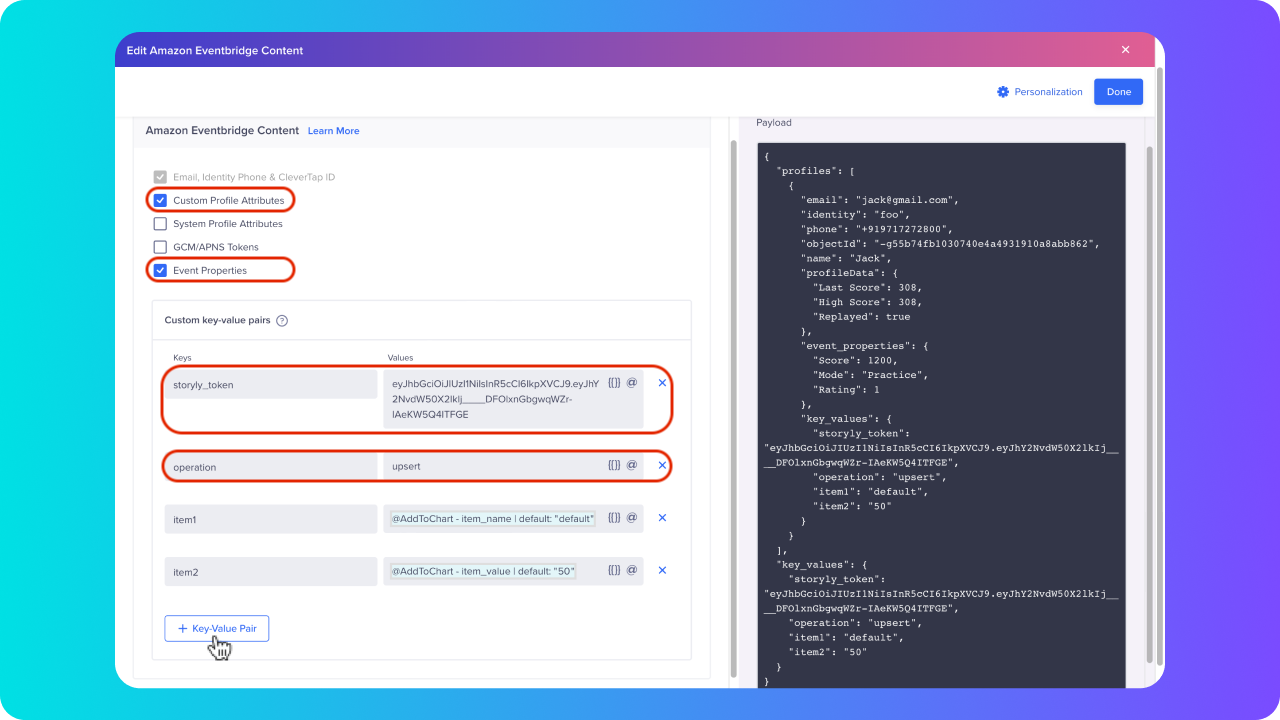This screenshot has height=720, width=1280.
Task: Remove the storyly_token key-value pair
Action: click(662, 383)
